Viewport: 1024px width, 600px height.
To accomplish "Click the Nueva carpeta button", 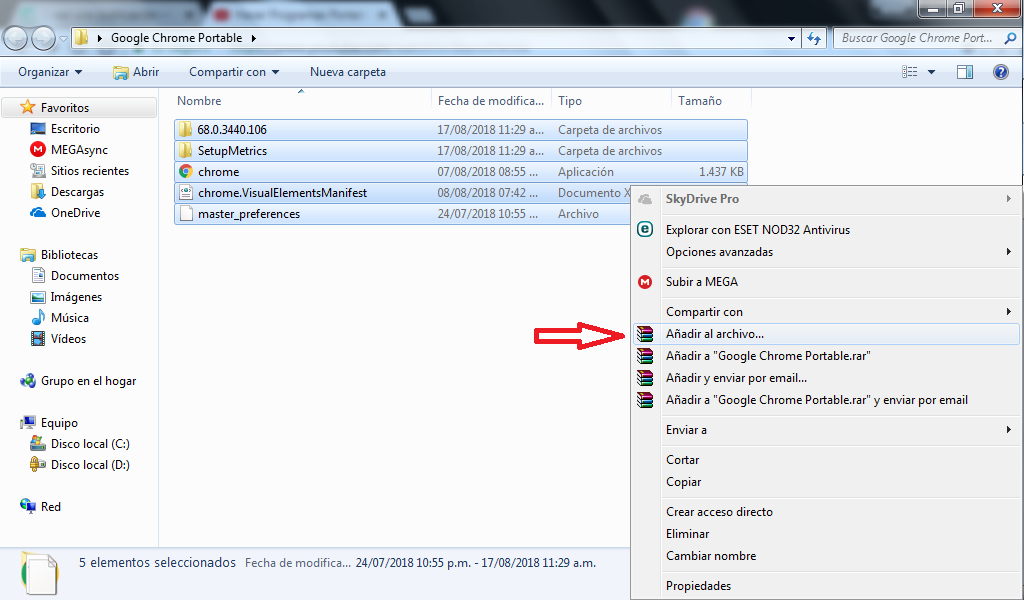I will 347,72.
